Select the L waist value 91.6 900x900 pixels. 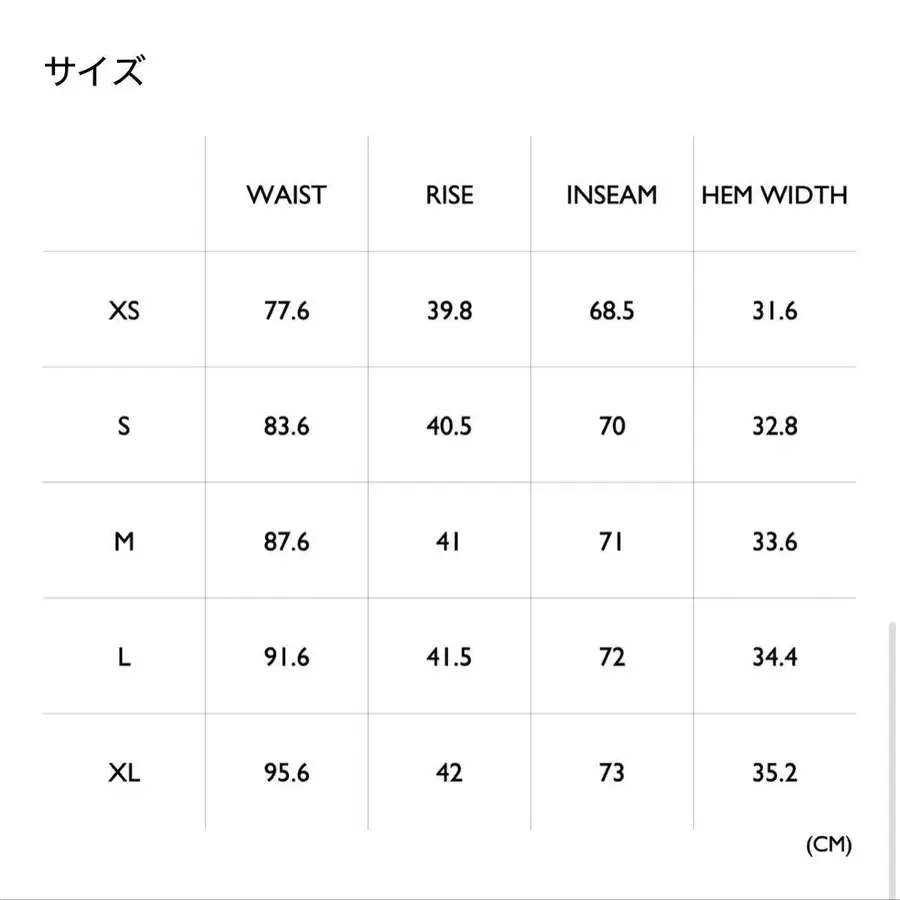tap(287, 658)
